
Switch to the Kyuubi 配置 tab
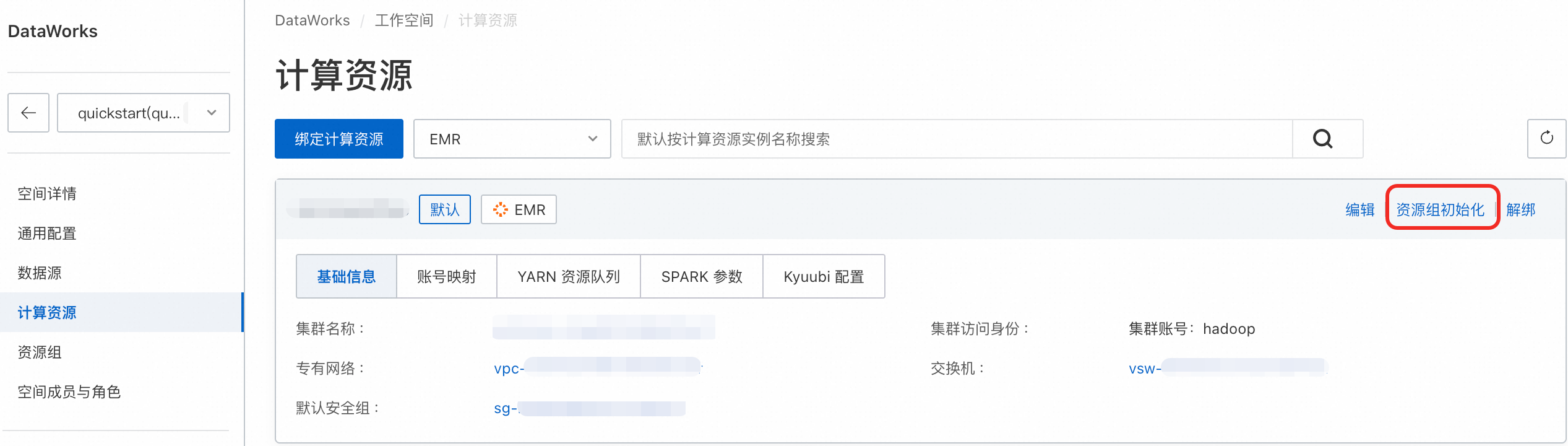823,276
